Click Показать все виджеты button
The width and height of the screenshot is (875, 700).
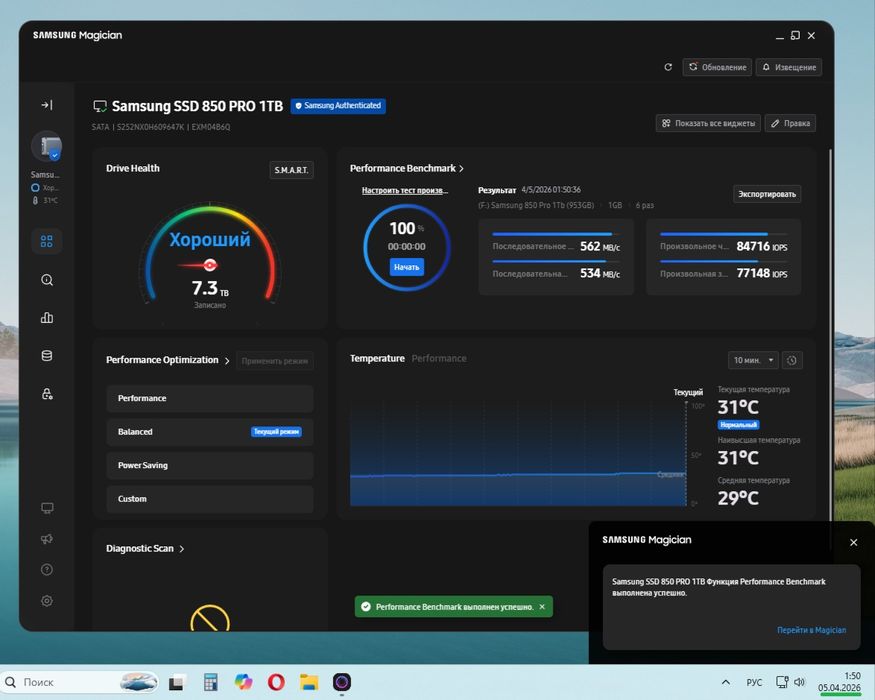click(x=708, y=123)
